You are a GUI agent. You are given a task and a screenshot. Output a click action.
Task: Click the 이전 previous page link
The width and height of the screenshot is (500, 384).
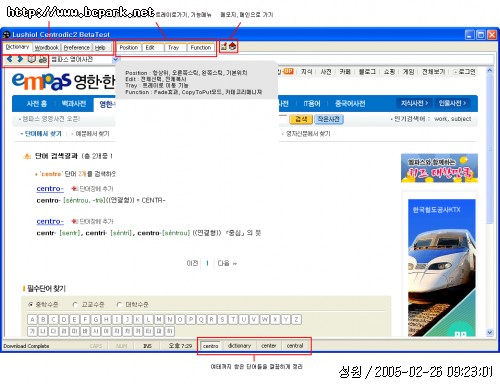pos(192,263)
